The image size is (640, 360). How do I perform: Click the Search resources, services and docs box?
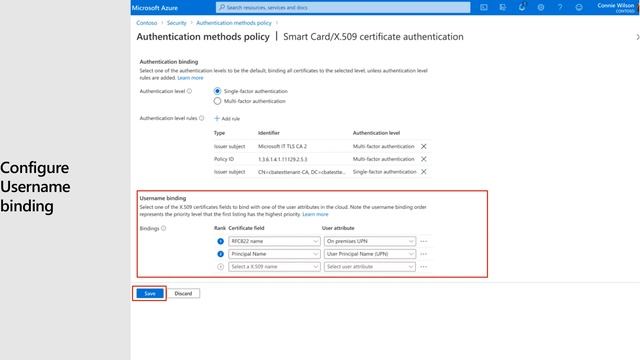click(343, 7)
